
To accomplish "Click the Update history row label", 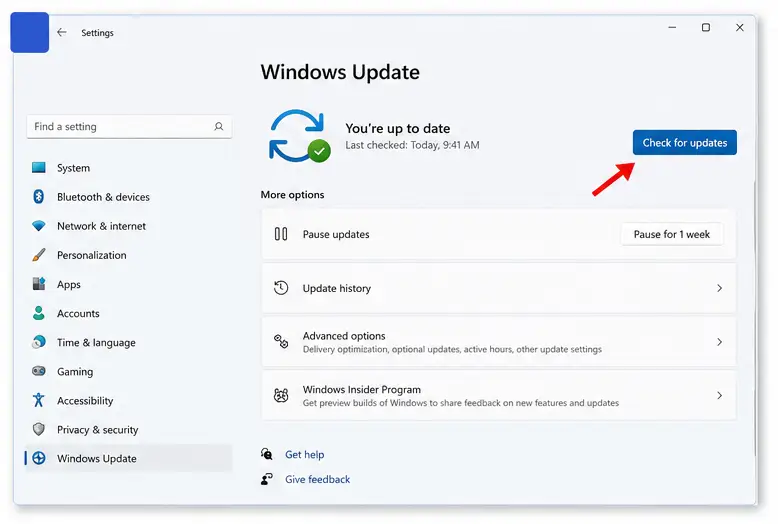I will point(336,288).
